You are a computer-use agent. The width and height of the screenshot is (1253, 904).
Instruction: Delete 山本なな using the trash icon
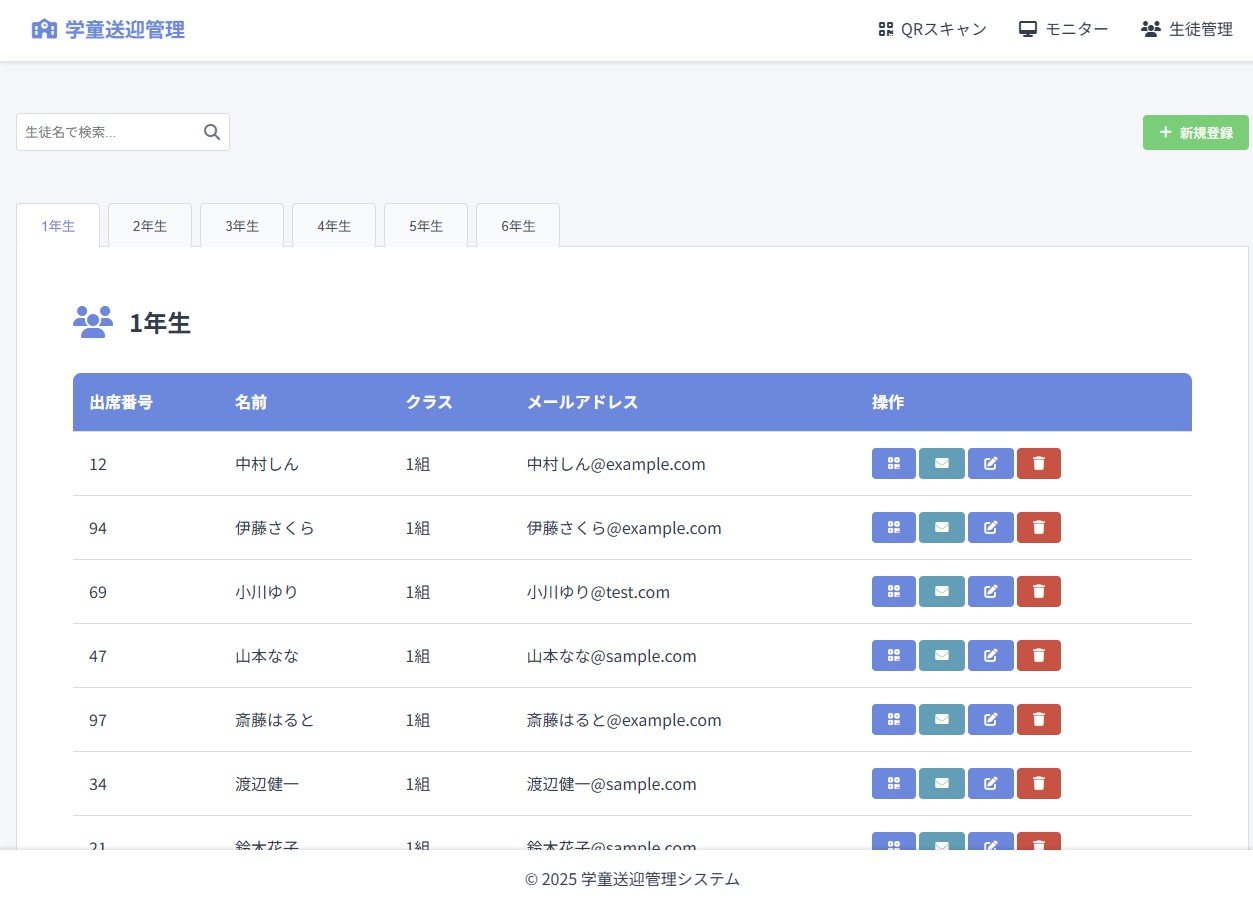[x=1038, y=655]
